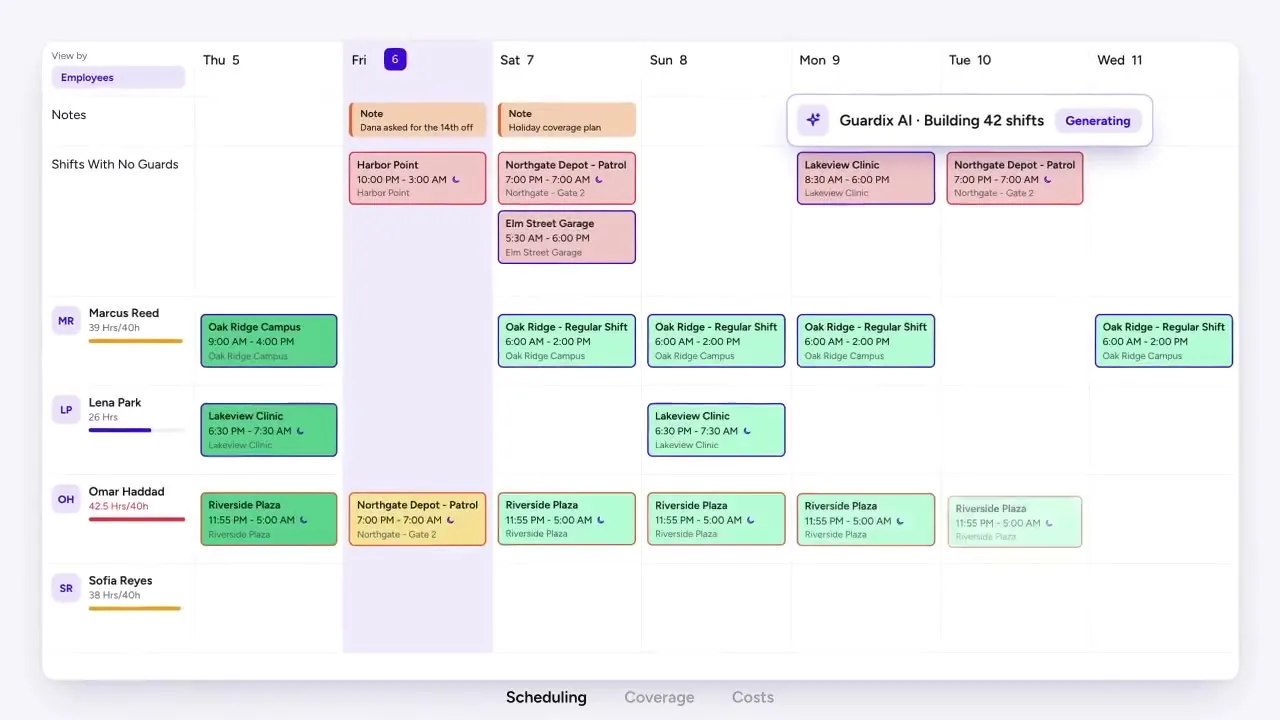The width and height of the screenshot is (1280, 720).
Task: Switch to the Costs tab
Action: coord(753,697)
